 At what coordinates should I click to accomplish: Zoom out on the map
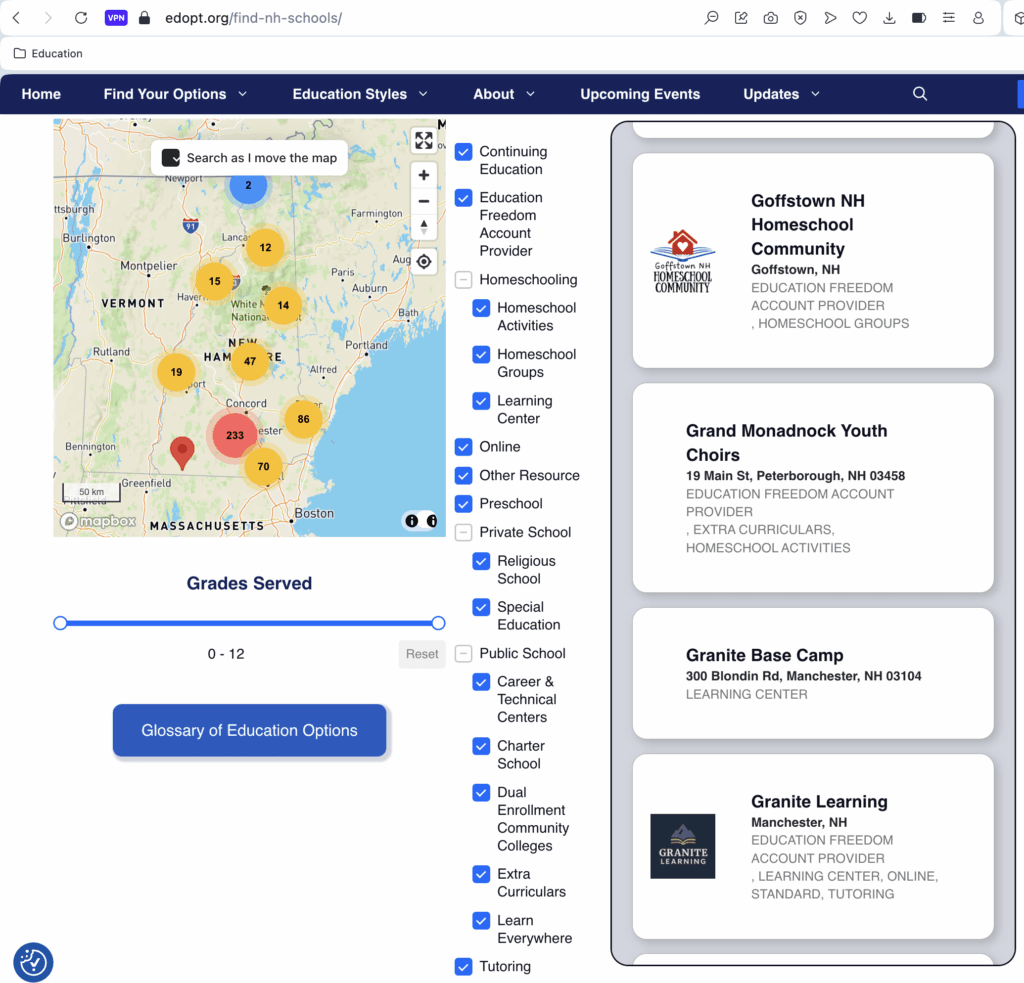click(x=424, y=201)
